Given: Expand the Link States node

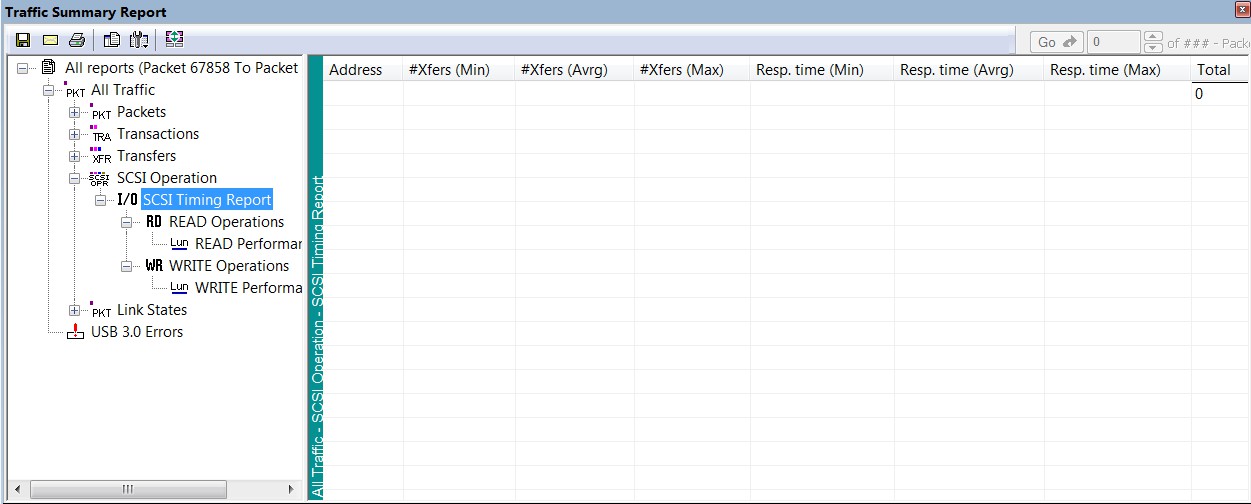Looking at the screenshot, I should [x=74, y=310].
